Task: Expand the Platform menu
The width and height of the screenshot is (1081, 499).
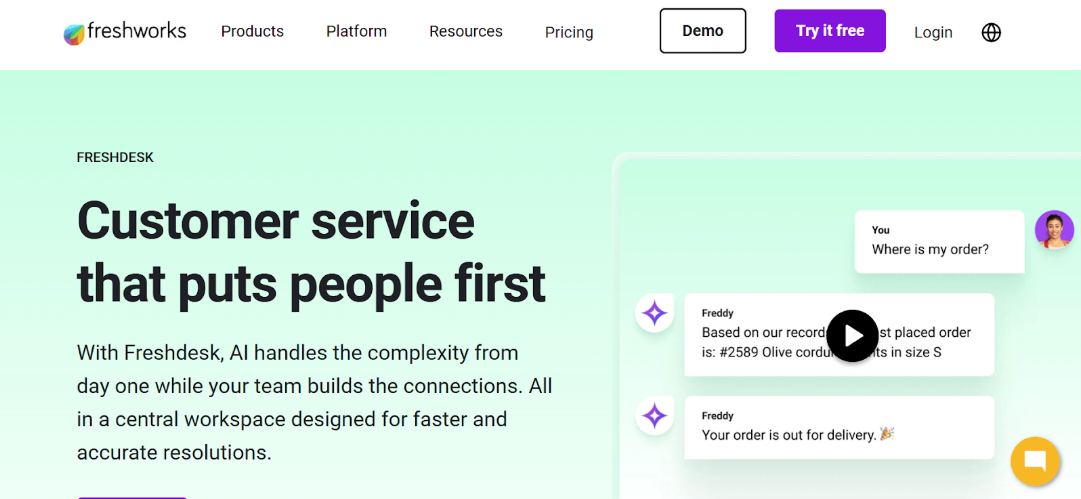Action: point(356,32)
